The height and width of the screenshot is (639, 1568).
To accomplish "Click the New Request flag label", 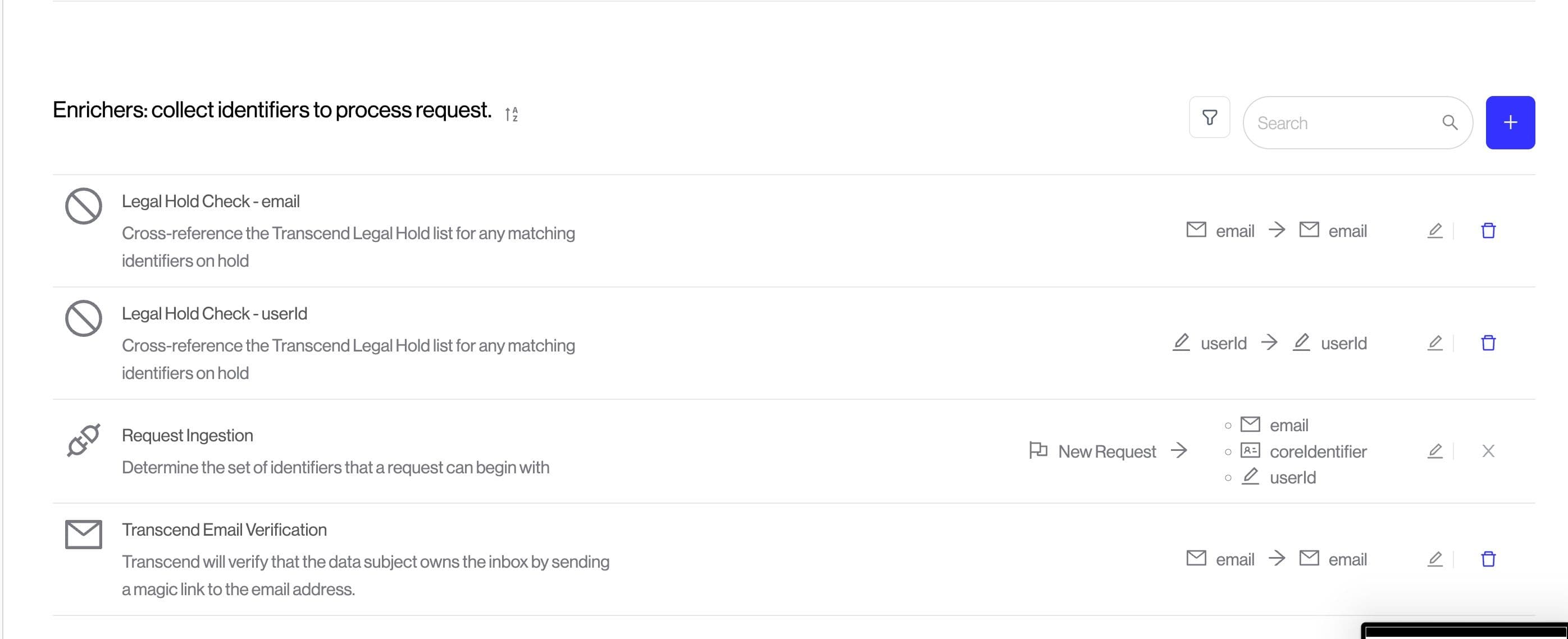I will coord(1093,451).
